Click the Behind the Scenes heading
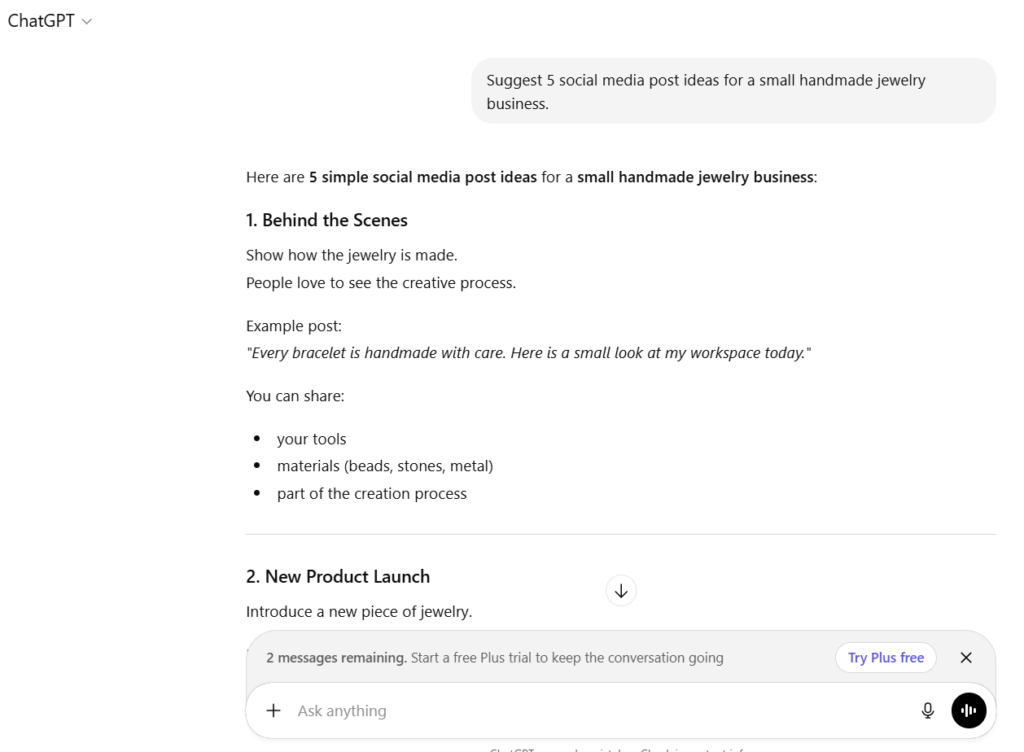1024x752 pixels. tap(327, 220)
